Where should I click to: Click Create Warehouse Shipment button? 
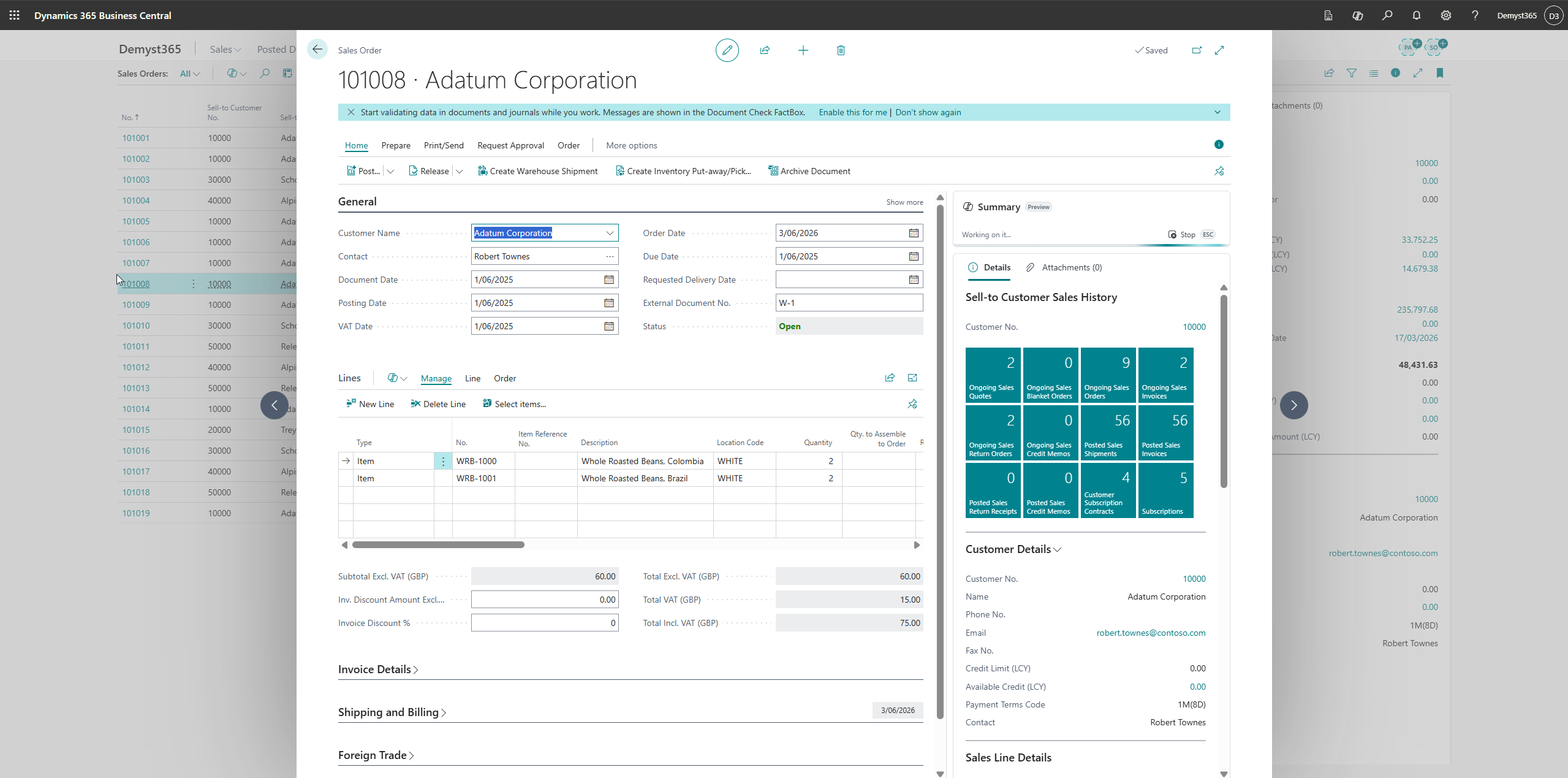tap(537, 171)
